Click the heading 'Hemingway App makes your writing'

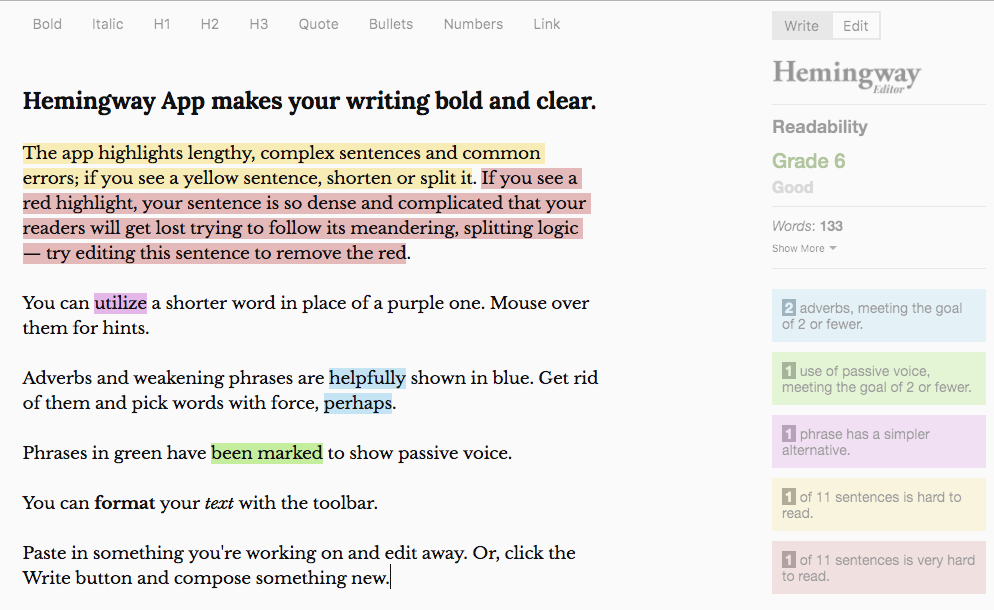[309, 101]
